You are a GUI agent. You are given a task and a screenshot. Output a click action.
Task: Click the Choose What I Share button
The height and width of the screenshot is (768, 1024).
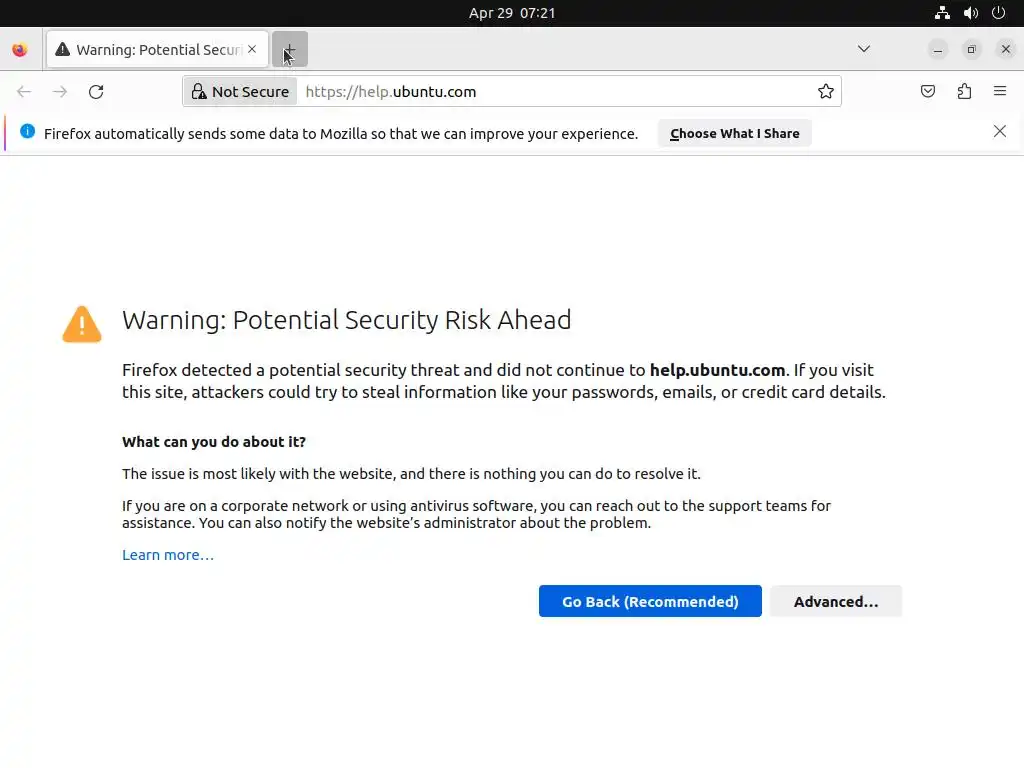735,133
